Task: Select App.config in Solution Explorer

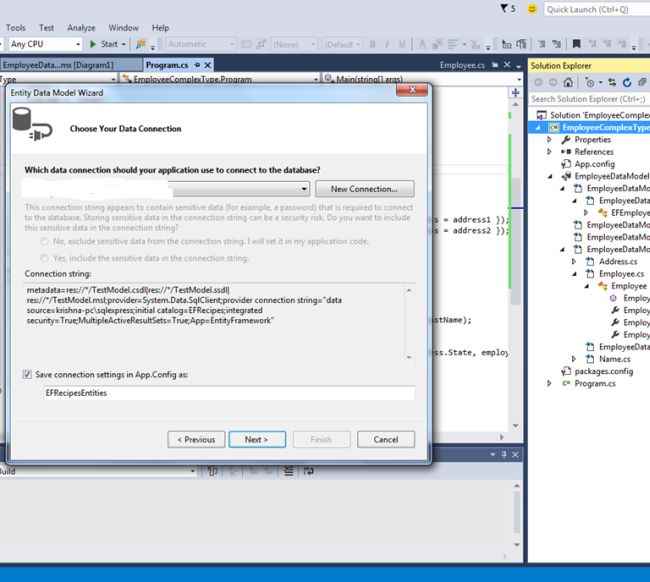Action: coord(594,164)
